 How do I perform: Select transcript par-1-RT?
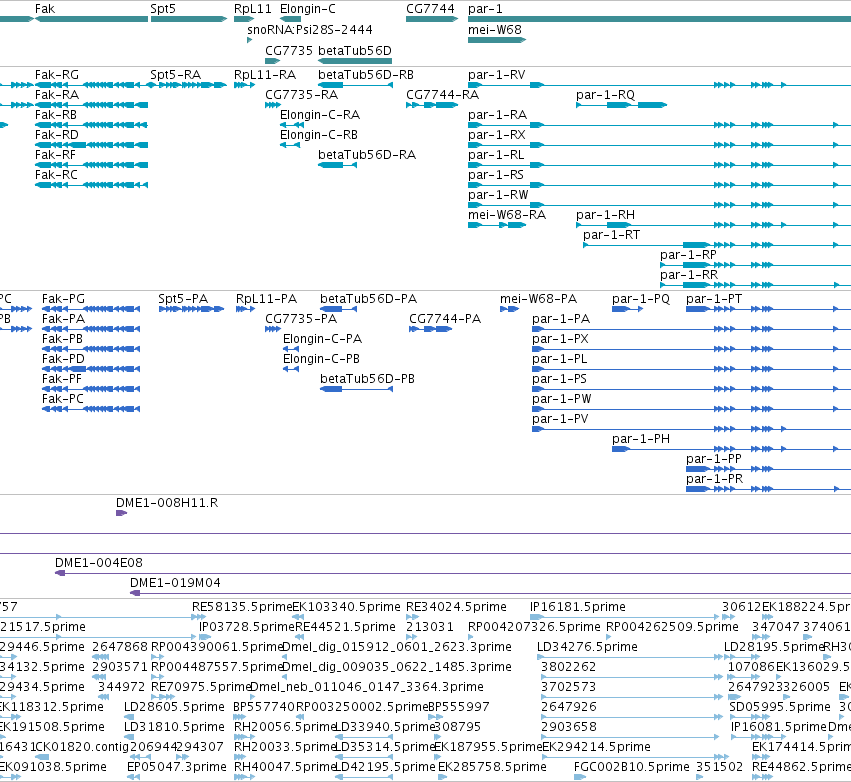tap(717, 245)
